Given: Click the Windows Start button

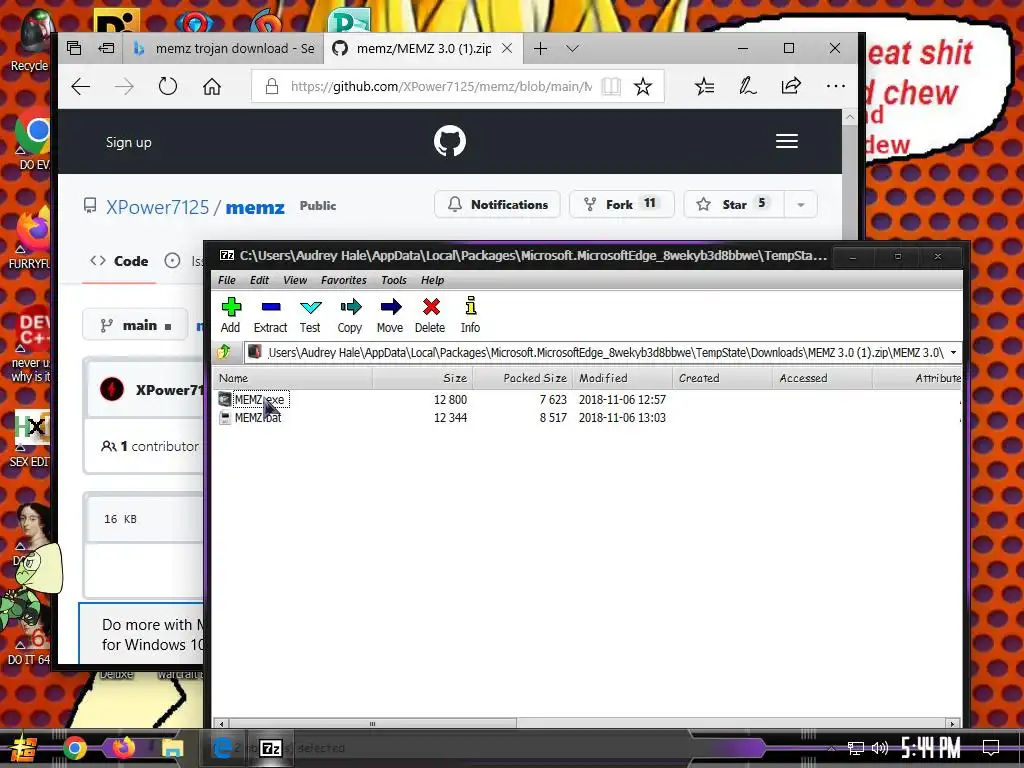Looking at the screenshot, I should [23, 748].
